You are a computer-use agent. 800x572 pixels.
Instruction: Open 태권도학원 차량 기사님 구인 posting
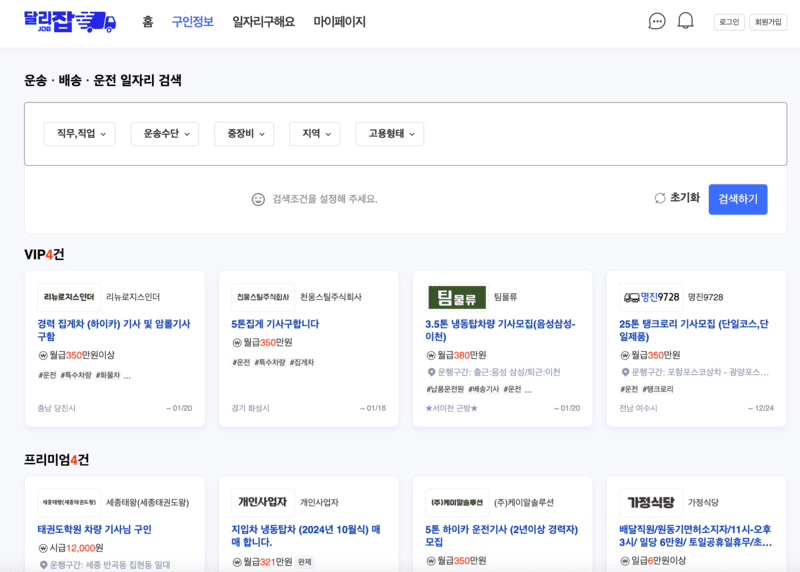pyautogui.click(x=94, y=530)
